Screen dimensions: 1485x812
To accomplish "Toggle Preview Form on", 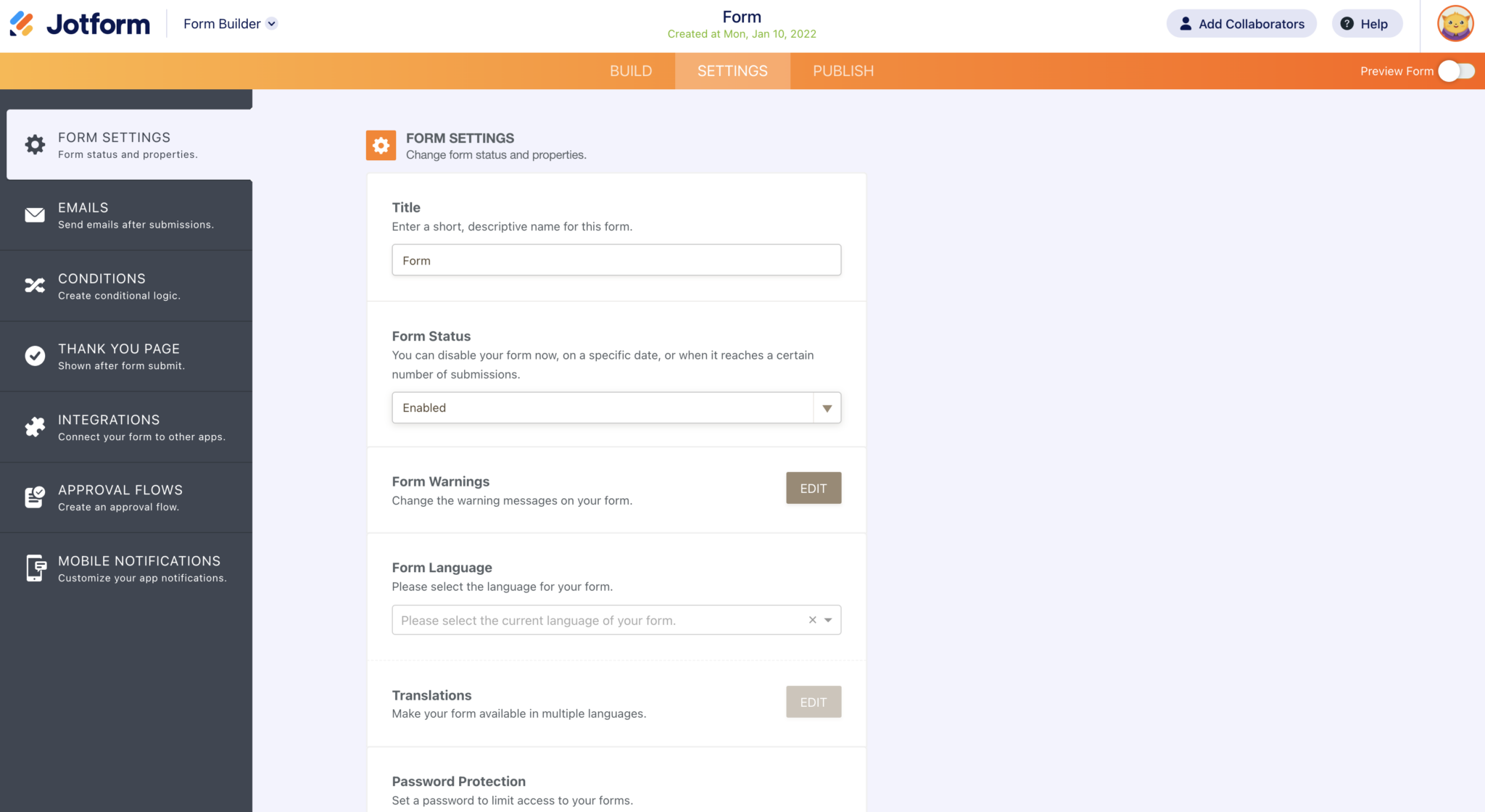I will [x=1456, y=71].
